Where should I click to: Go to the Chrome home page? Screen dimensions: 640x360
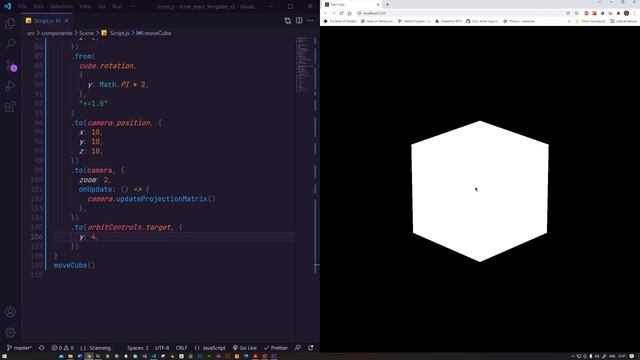349,13
